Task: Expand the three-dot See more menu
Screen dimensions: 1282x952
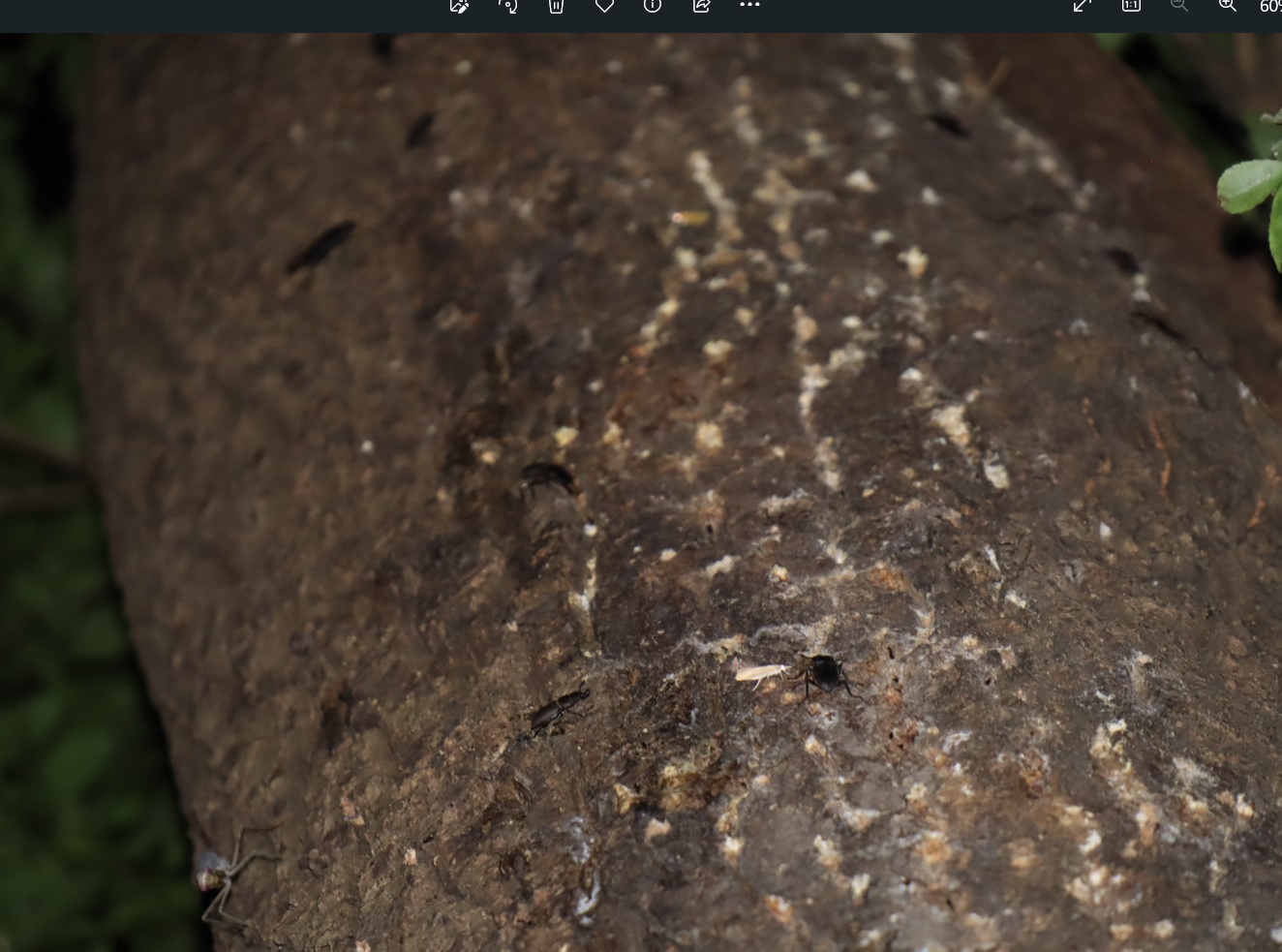Action: (x=749, y=6)
